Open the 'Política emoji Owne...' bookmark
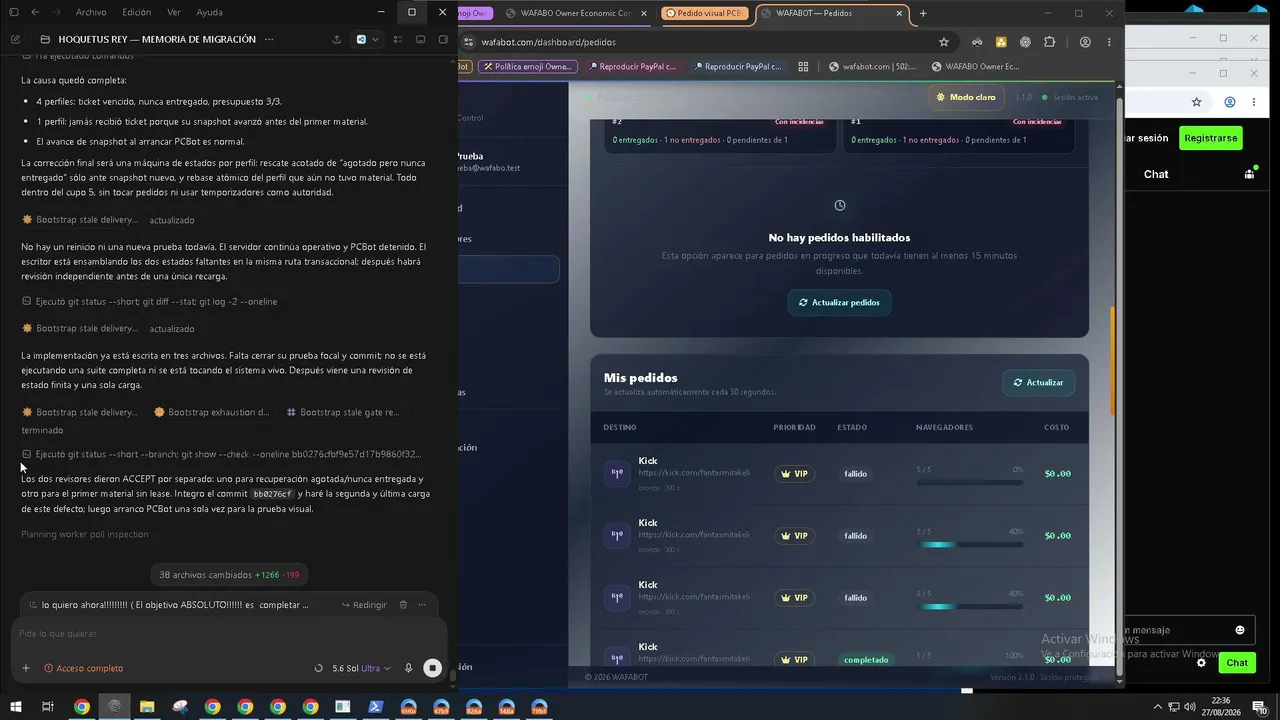The image size is (1280, 720). pyautogui.click(x=527, y=67)
